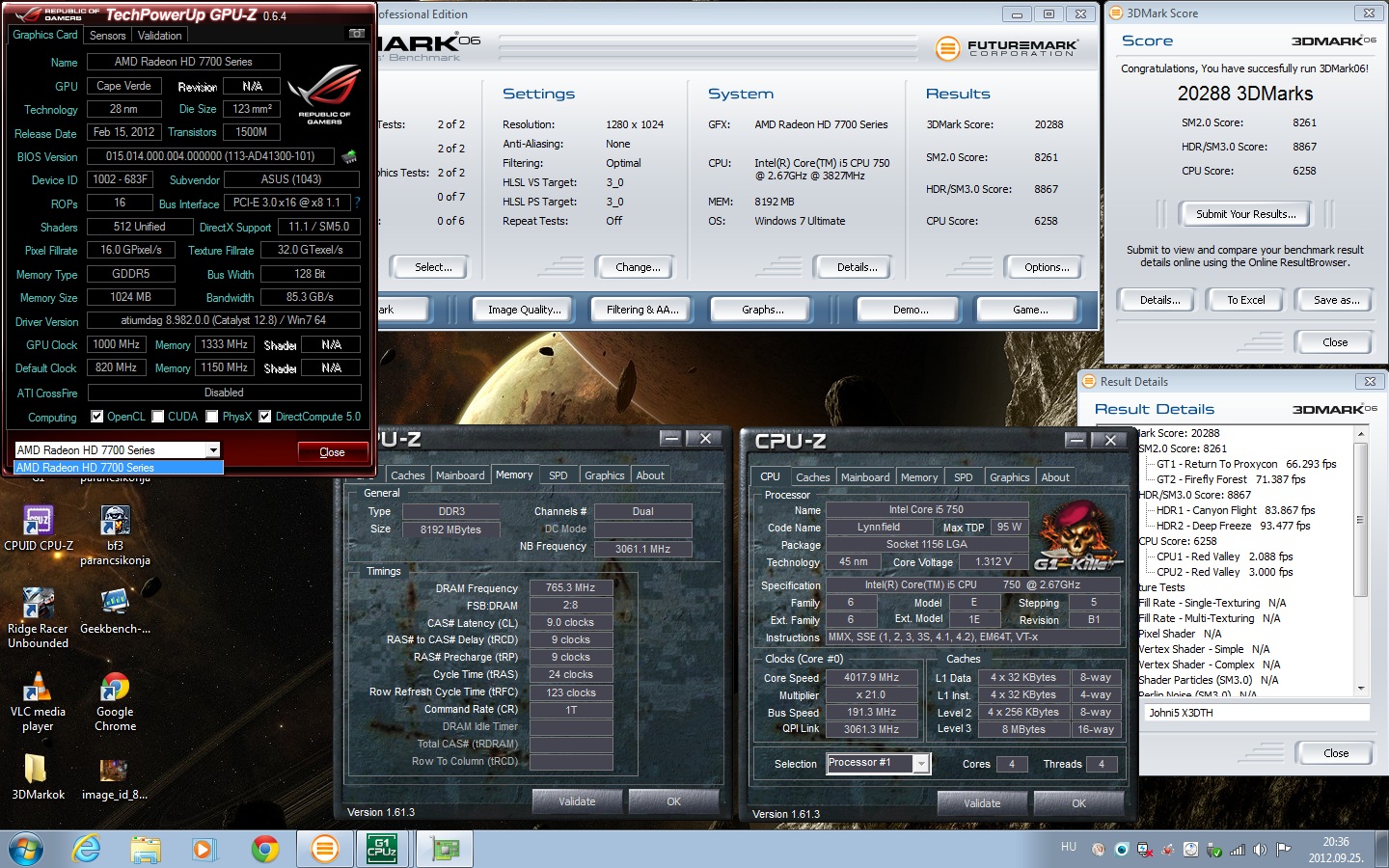This screenshot has width=1389, height=868.
Task: Click Game button in 3DMark06
Action: (1029, 310)
